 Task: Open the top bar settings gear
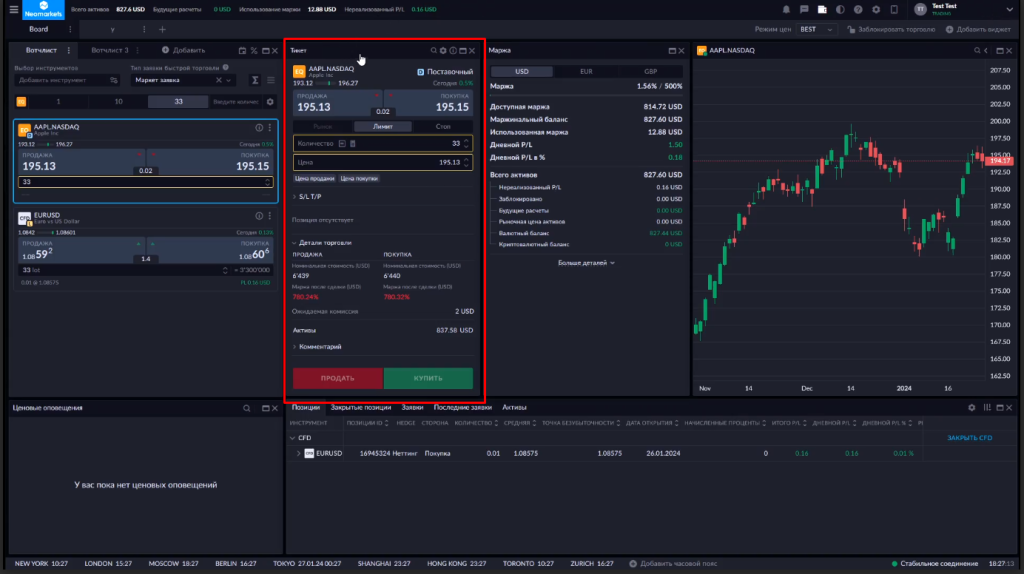click(876, 10)
